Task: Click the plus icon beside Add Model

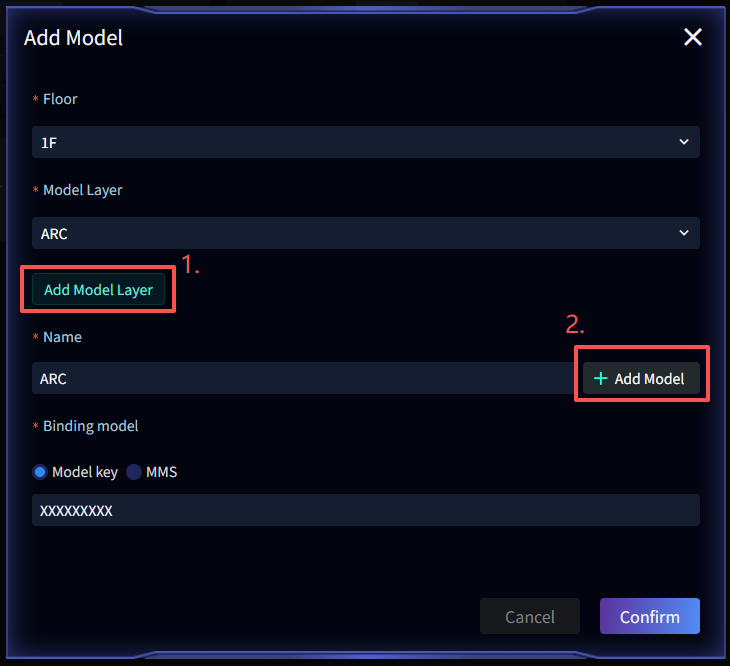Action: (x=601, y=379)
